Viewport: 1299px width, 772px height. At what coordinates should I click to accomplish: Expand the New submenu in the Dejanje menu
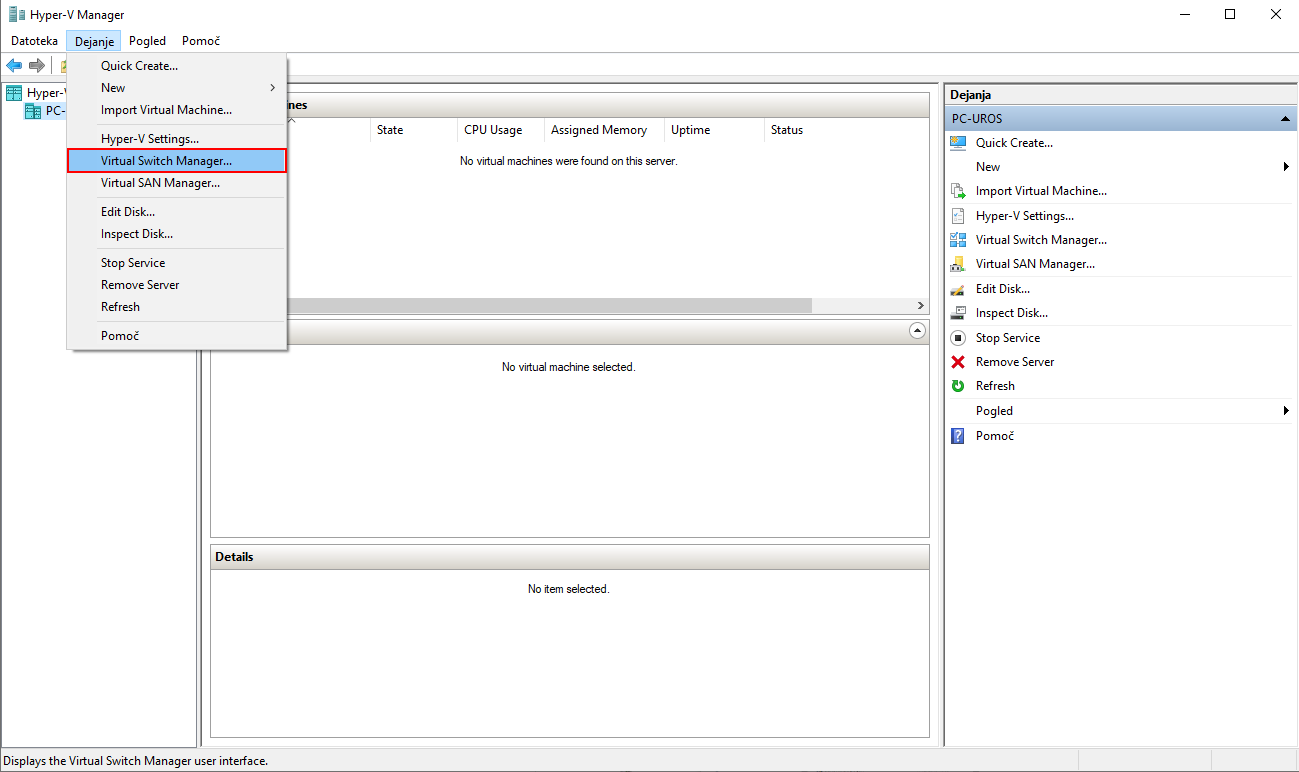pos(177,88)
